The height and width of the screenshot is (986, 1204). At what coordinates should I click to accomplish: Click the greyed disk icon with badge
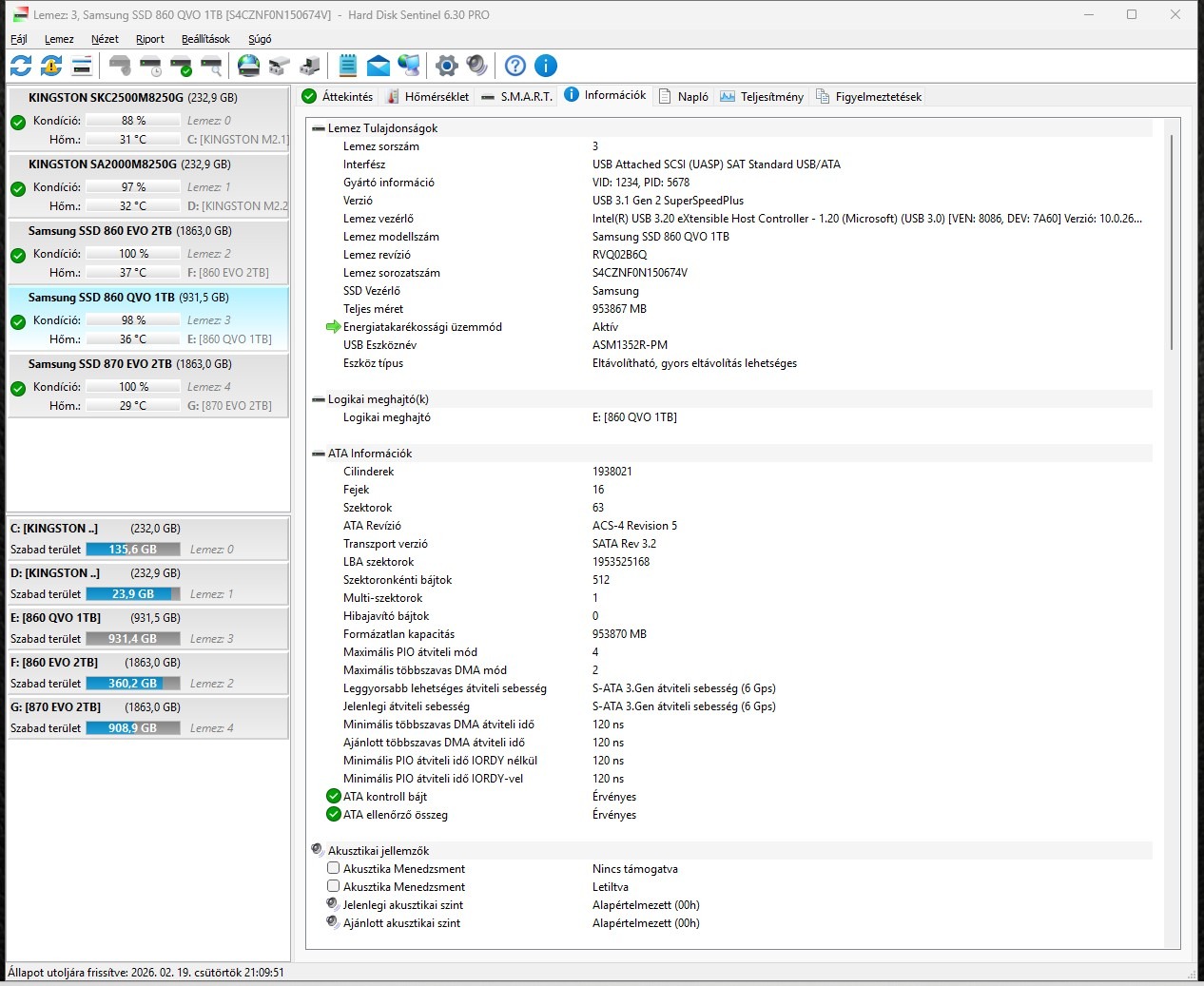pos(120,66)
